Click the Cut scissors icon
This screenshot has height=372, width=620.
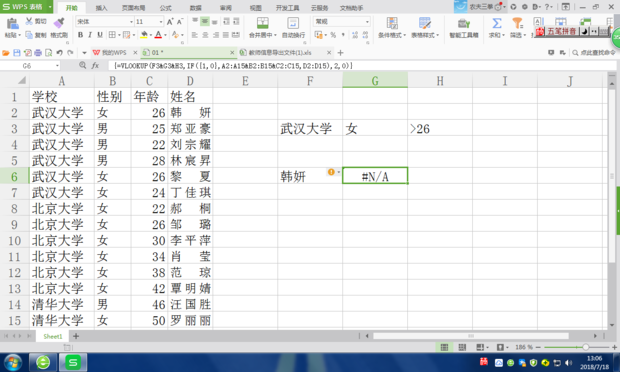(29, 21)
